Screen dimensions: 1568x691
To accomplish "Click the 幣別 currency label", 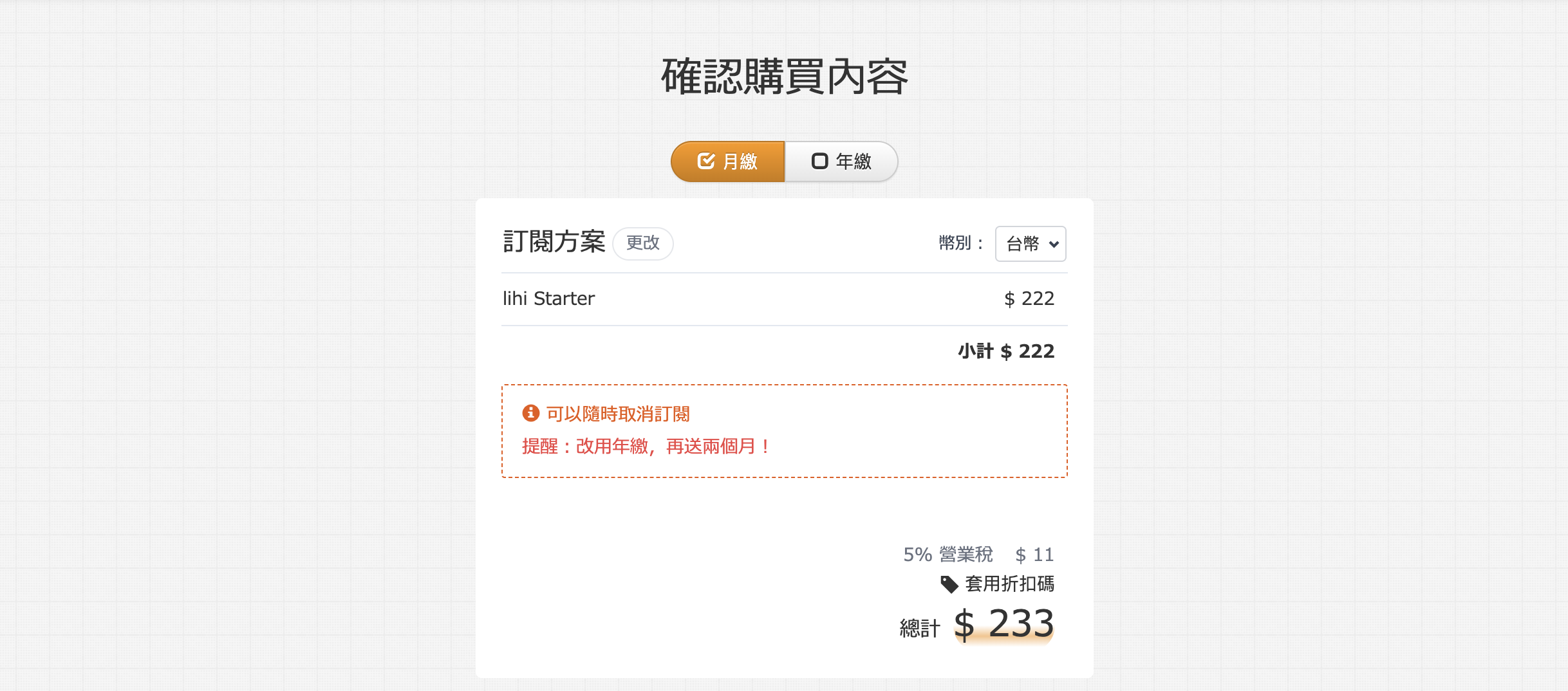I will tap(961, 243).
